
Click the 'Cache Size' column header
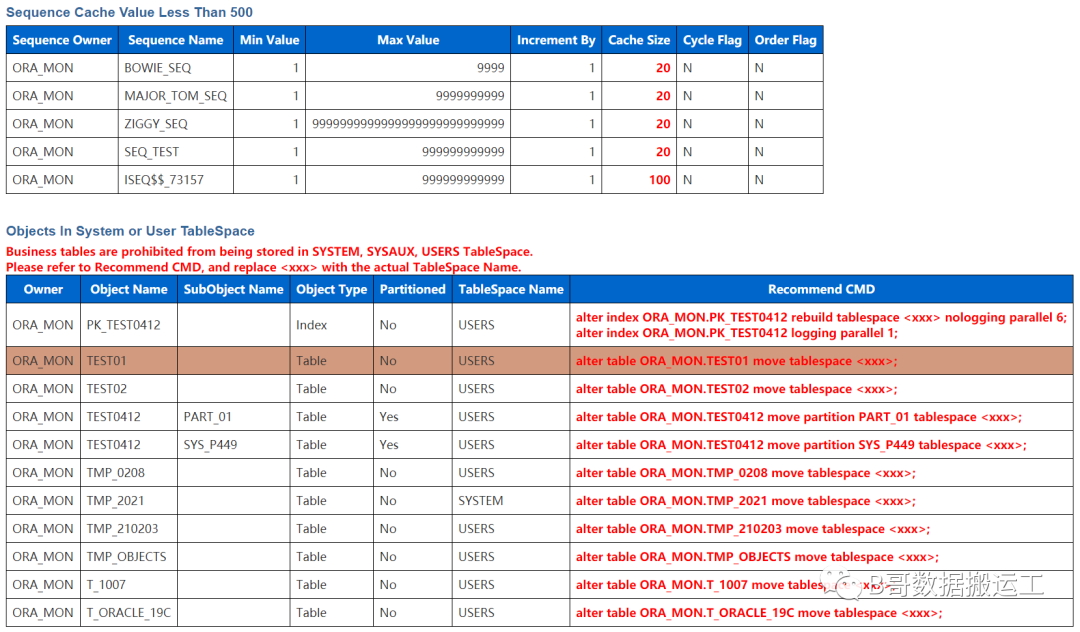(639, 40)
